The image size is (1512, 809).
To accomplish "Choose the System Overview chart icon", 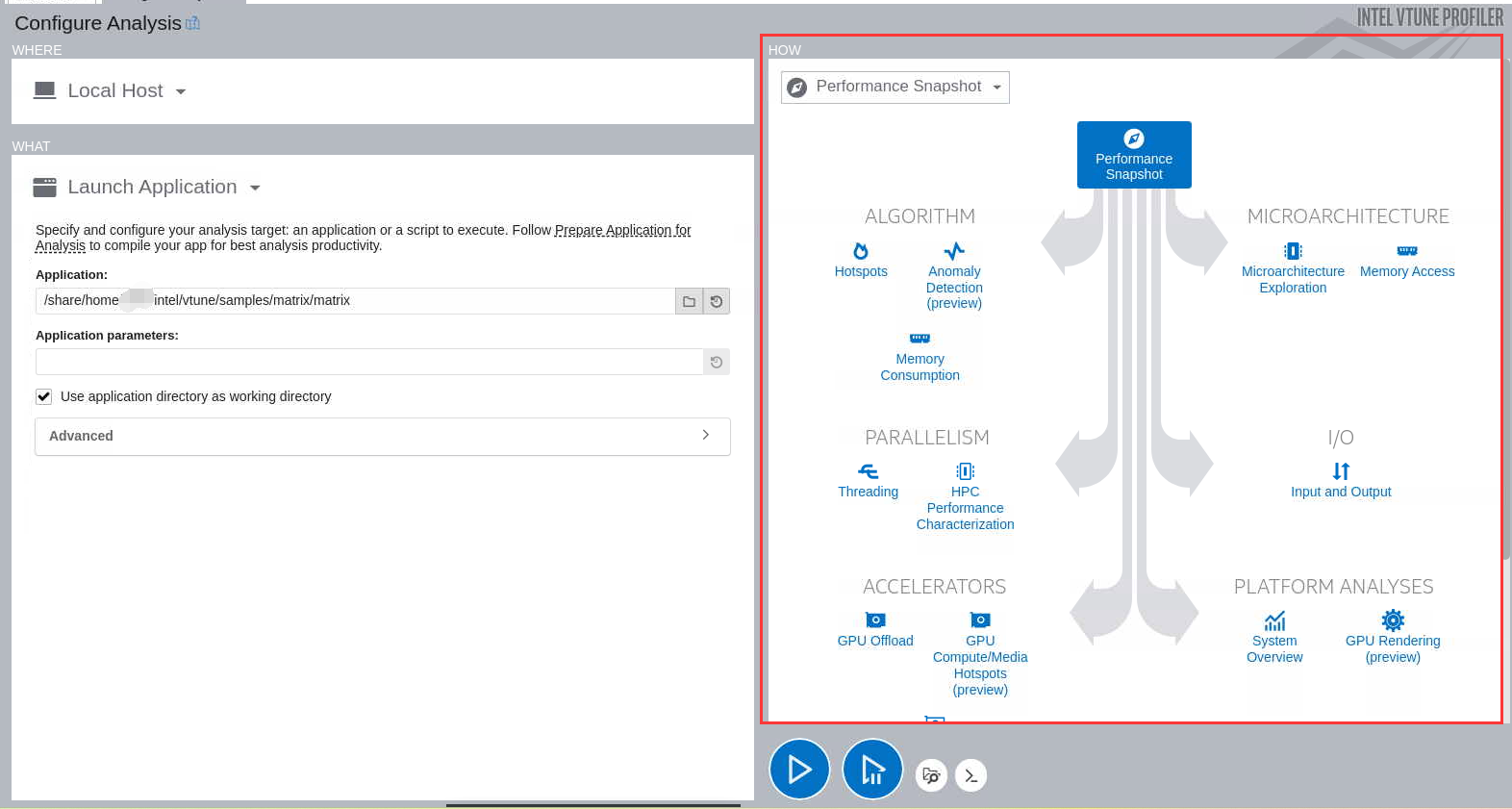I will point(1275,620).
